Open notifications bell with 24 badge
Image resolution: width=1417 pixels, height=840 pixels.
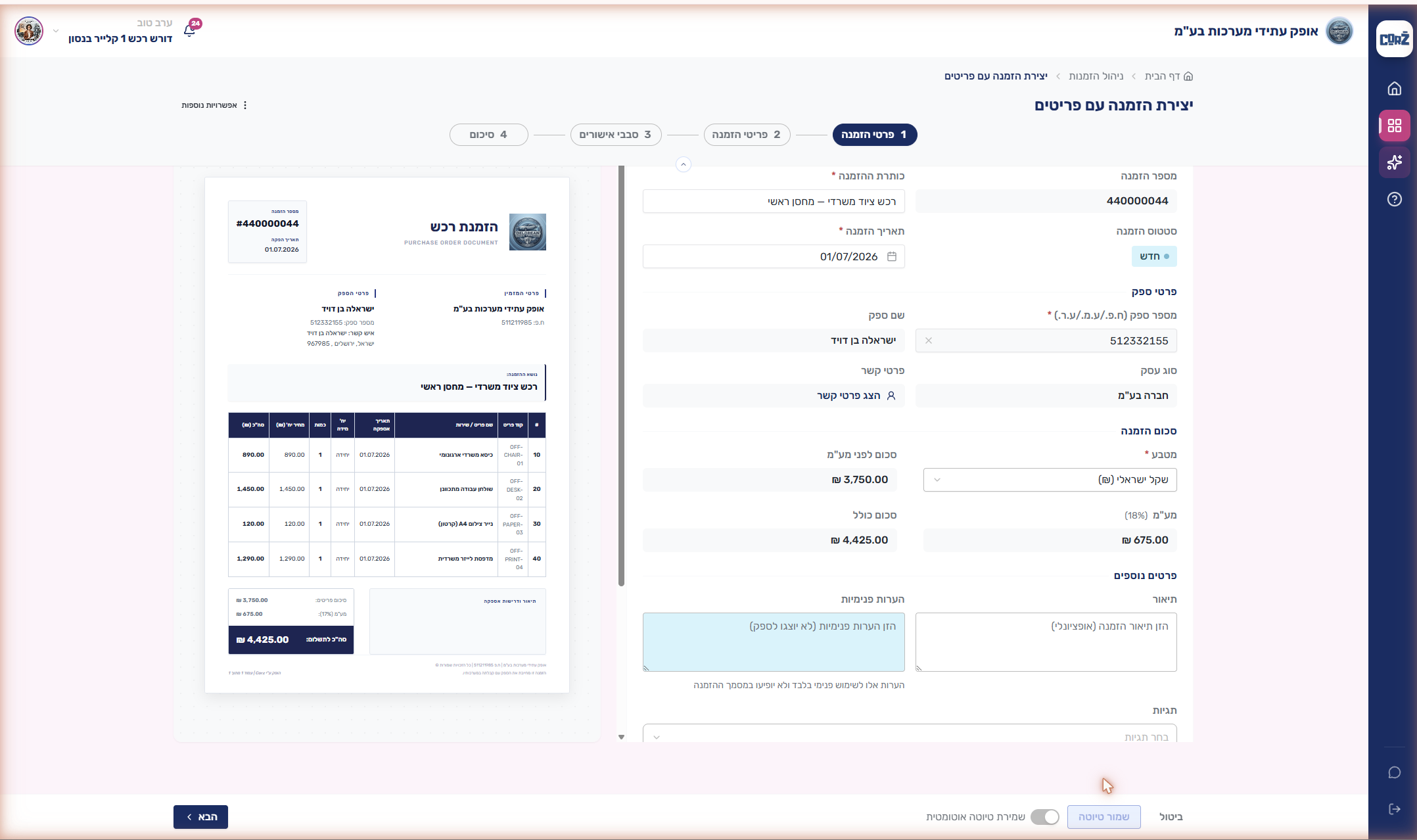[x=190, y=30]
